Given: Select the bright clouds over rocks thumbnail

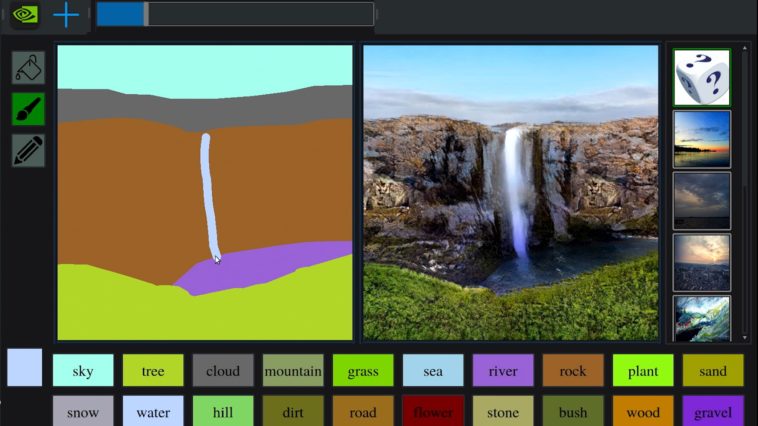Looking at the screenshot, I should coord(702,263).
